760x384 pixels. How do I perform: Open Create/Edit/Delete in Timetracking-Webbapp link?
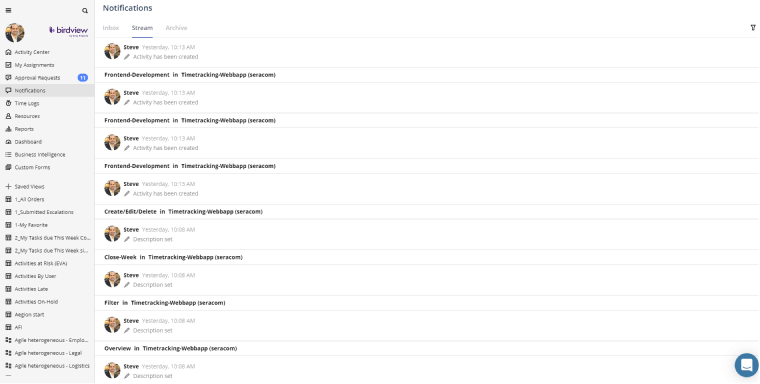(184, 211)
